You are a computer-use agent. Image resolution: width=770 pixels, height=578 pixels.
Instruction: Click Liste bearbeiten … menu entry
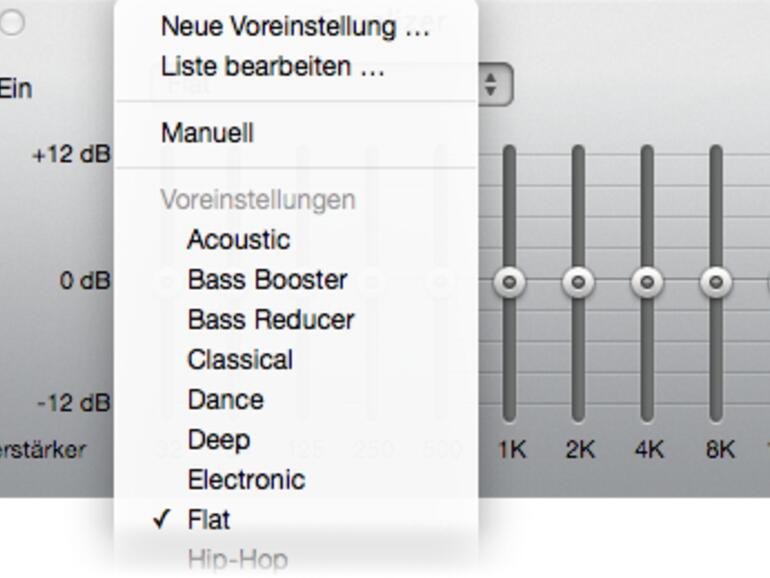pos(272,68)
